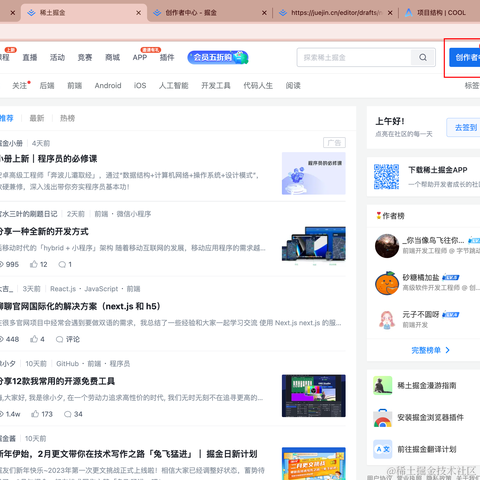Switch to the 项目结构 | COOL browser tab
The height and width of the screenshot is (480, 480).
(439, 13)
